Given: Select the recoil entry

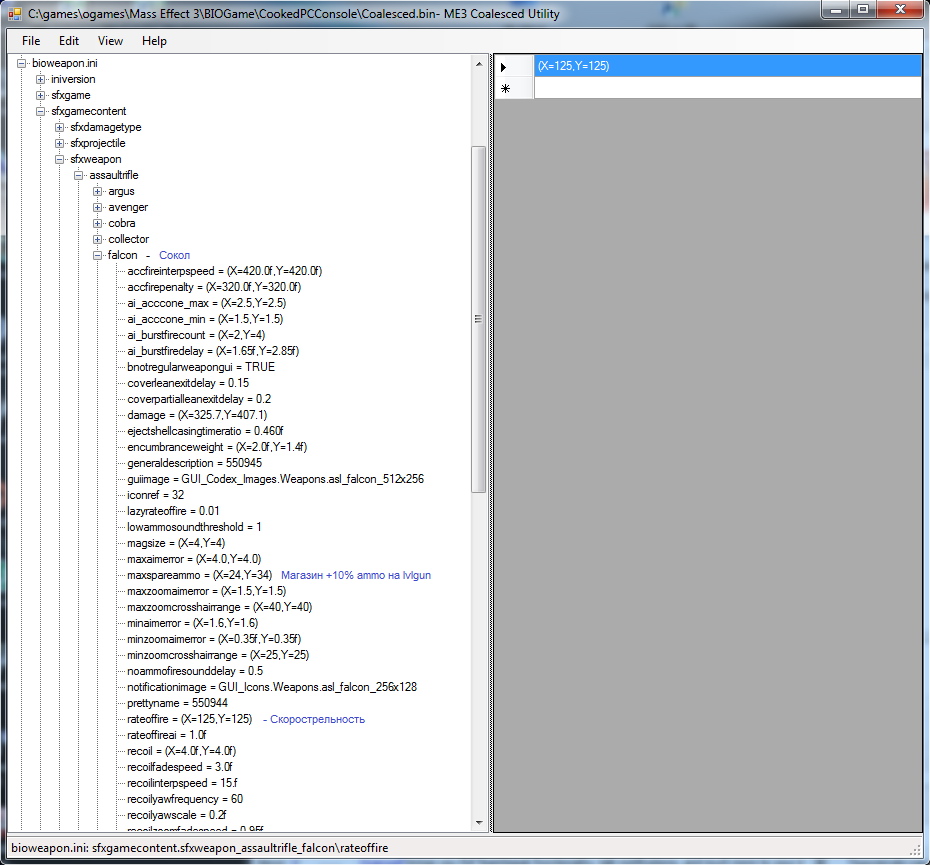Looking at the screenshot, I should 181,752.
